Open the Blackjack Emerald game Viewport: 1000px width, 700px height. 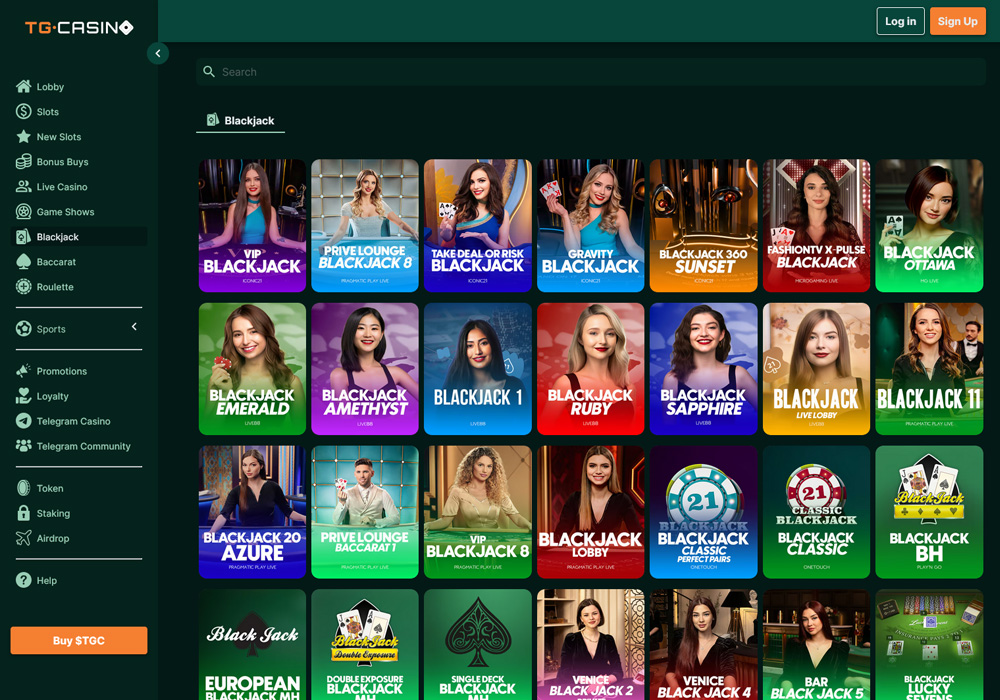pyautogui.click(x=253, y=368)
